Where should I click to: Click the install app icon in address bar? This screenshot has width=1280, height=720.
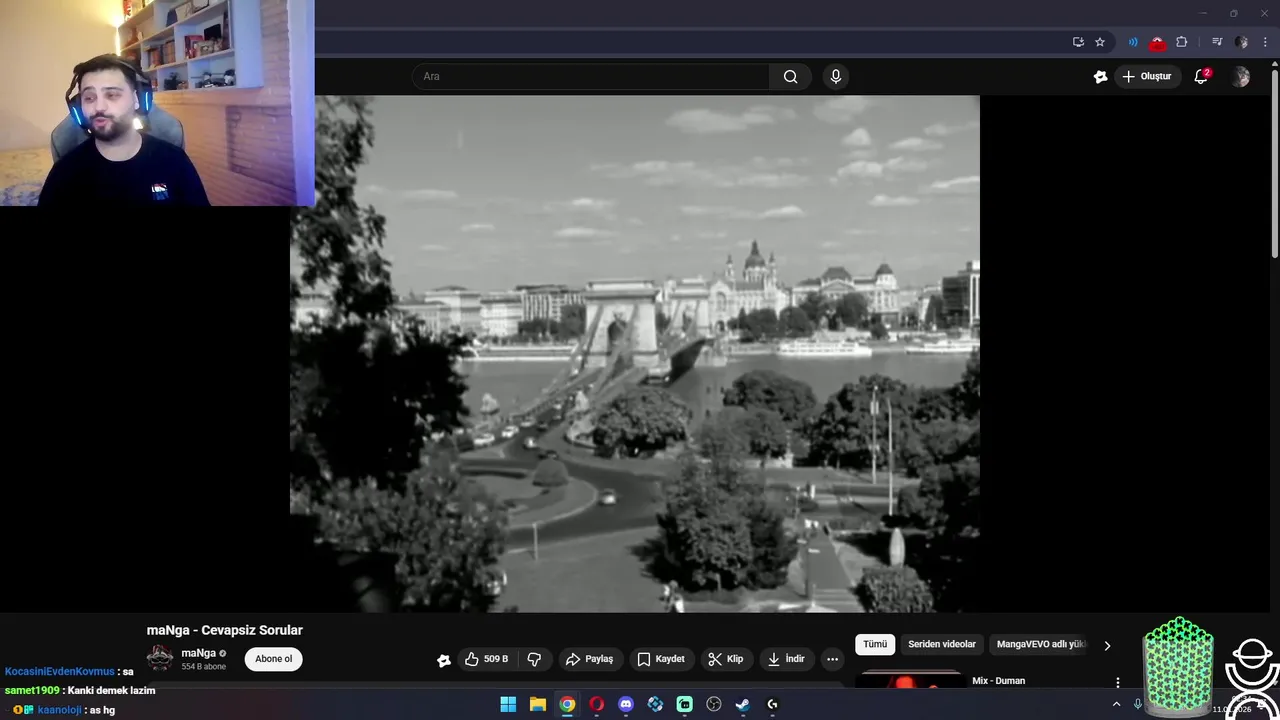(x=1078, y=42)
